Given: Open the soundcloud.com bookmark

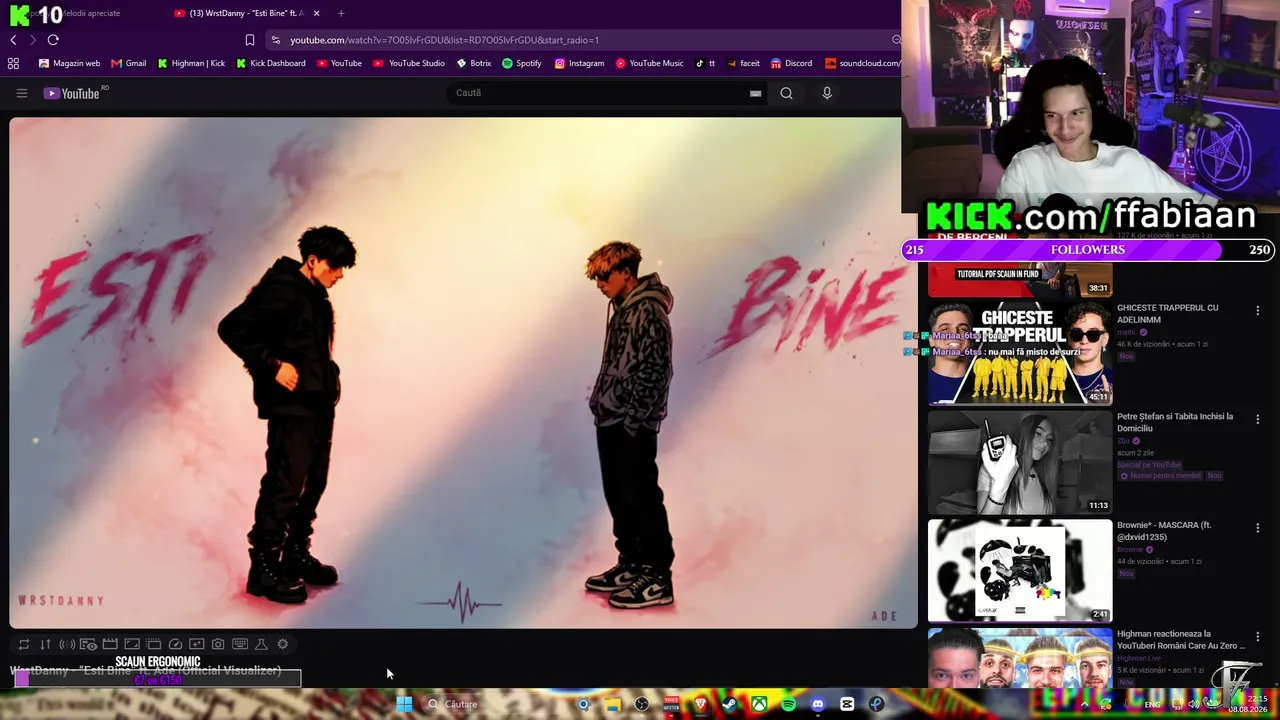Looking at the screenshot, I should tap(863, 63).
